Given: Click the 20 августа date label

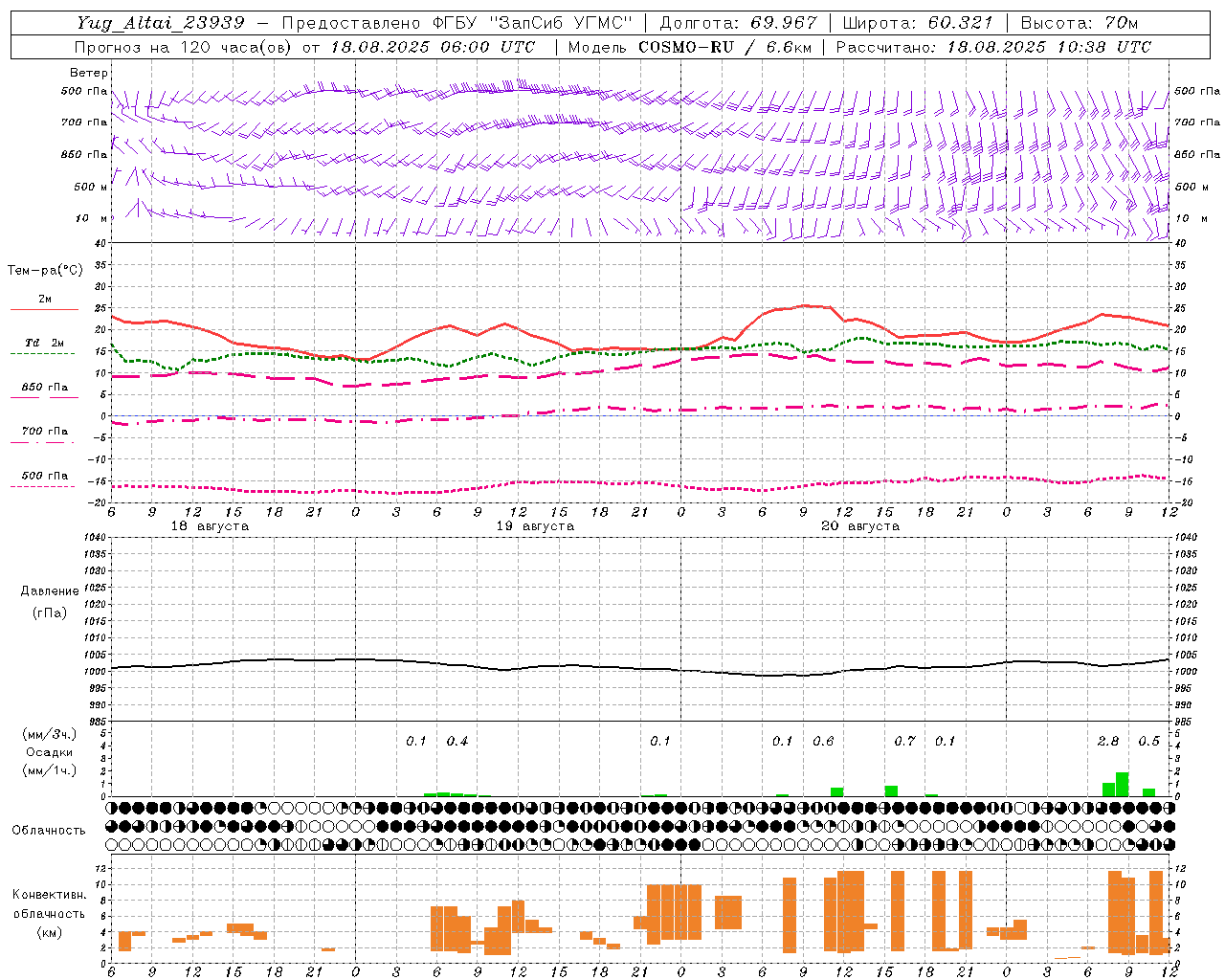Looking at the screenshot, I should (860, 526).
